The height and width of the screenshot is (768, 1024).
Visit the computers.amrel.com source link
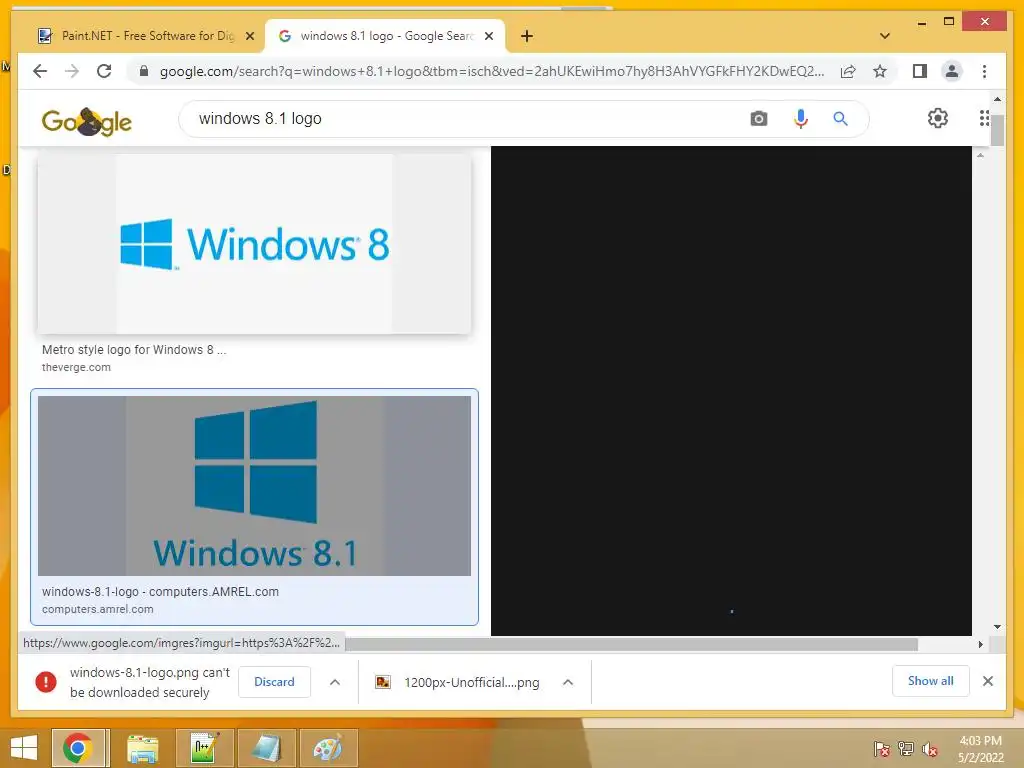tap(98, 609)
